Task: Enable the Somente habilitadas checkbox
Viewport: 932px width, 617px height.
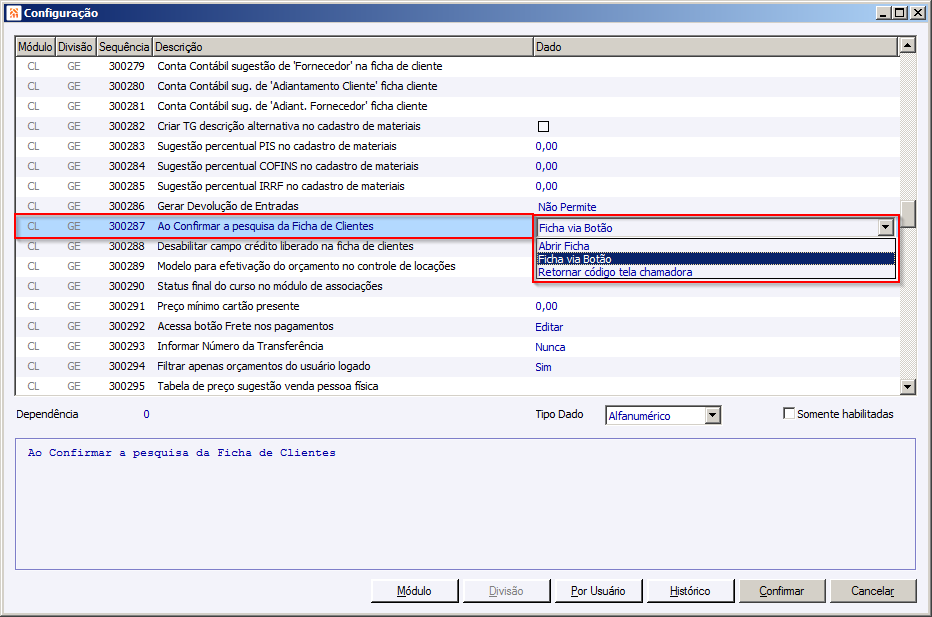Action: click(x=789, y=413)
